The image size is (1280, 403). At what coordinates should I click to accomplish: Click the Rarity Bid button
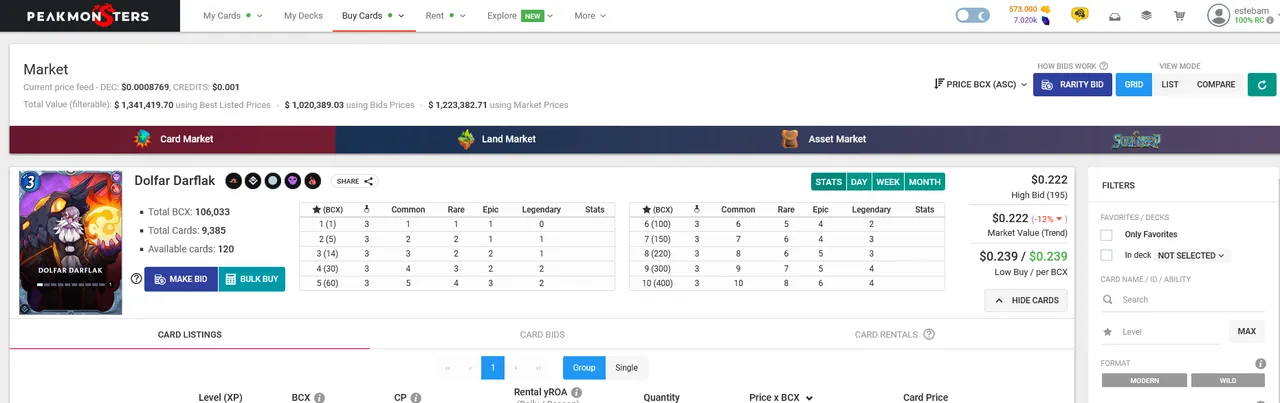tap(1072, 85)
